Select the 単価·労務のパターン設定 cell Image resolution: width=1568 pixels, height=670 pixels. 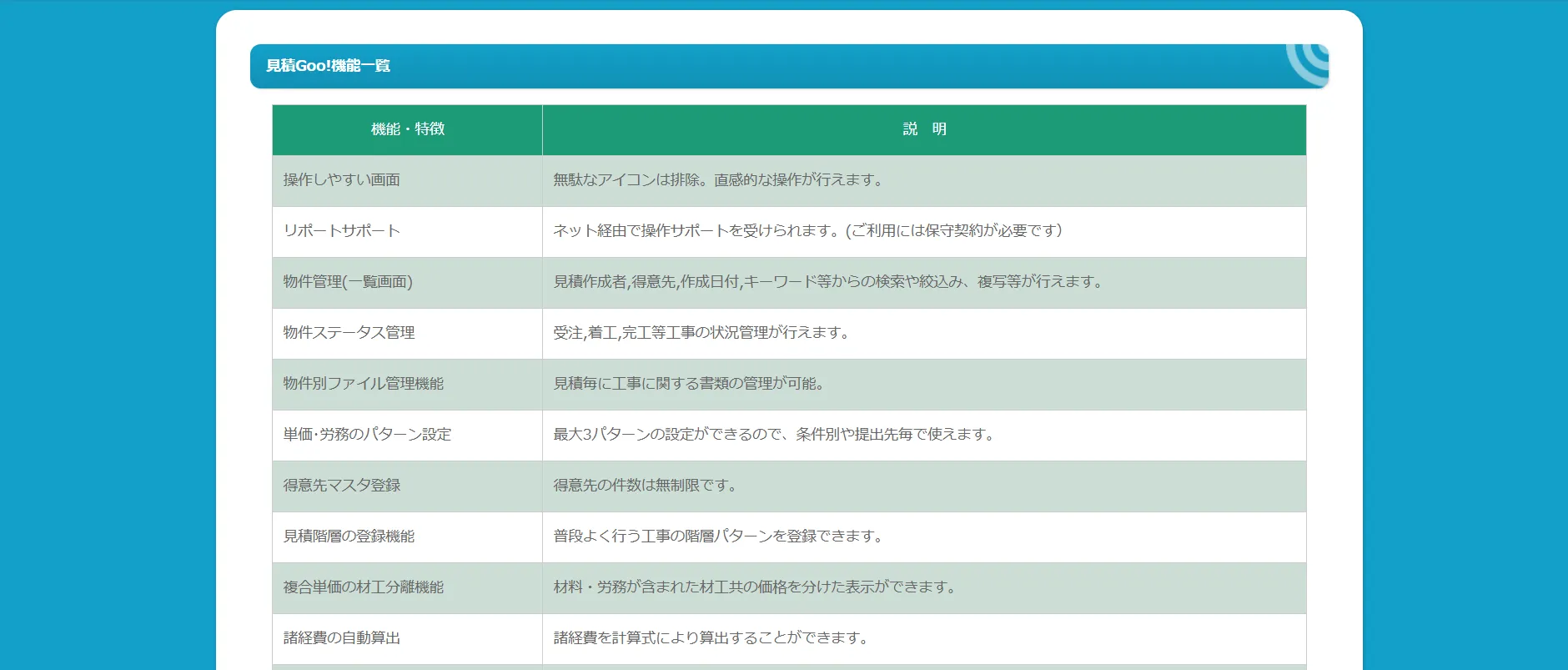click(x=408, y=435)
